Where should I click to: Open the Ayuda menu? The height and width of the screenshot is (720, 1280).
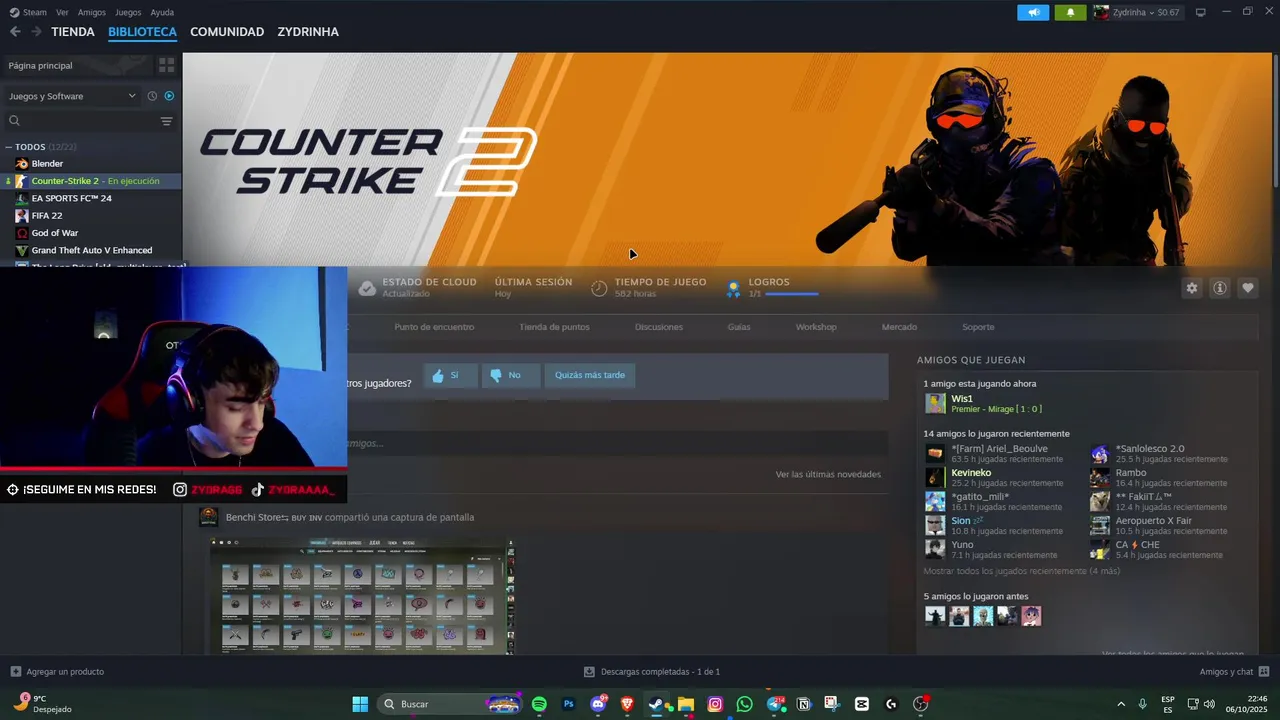162,12
